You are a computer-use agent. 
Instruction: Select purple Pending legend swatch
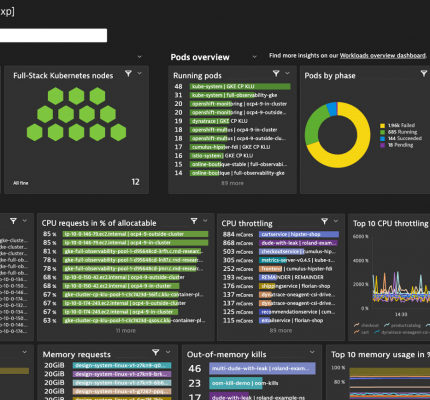click(x=382, y=145)
